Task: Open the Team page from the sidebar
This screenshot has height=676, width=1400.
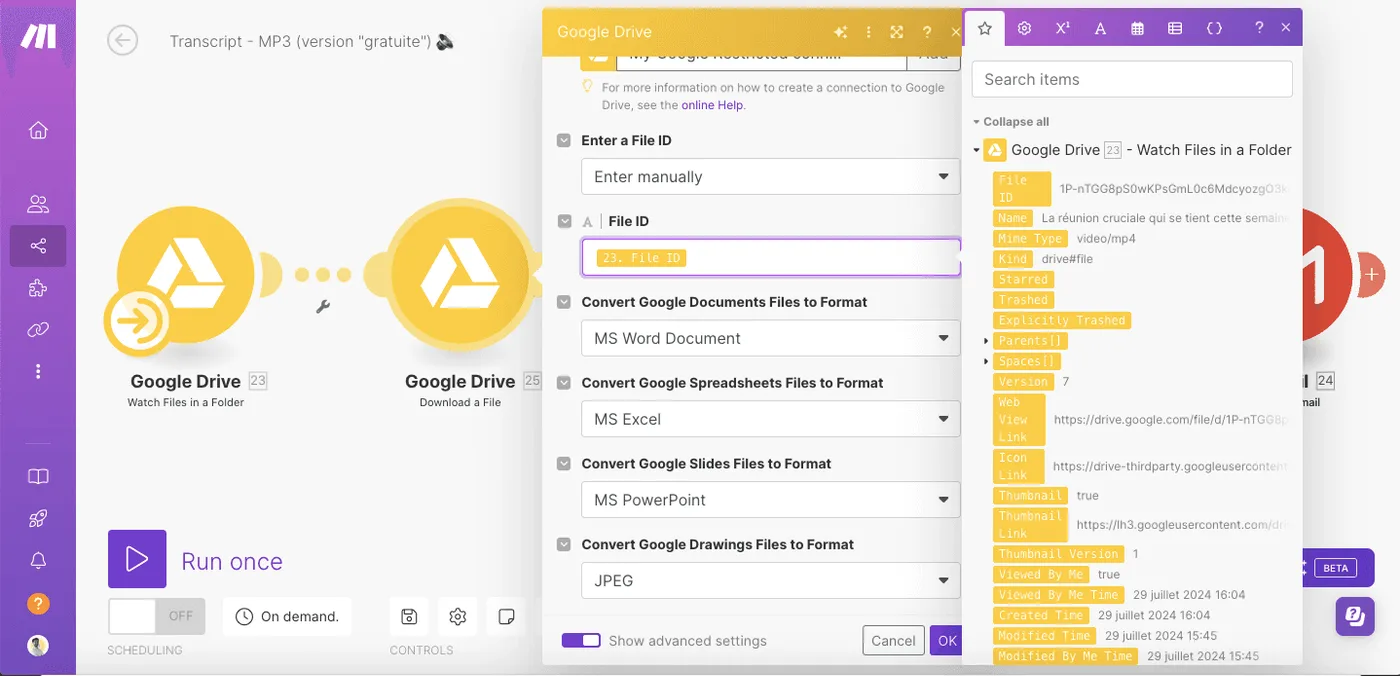Action: 38,204
